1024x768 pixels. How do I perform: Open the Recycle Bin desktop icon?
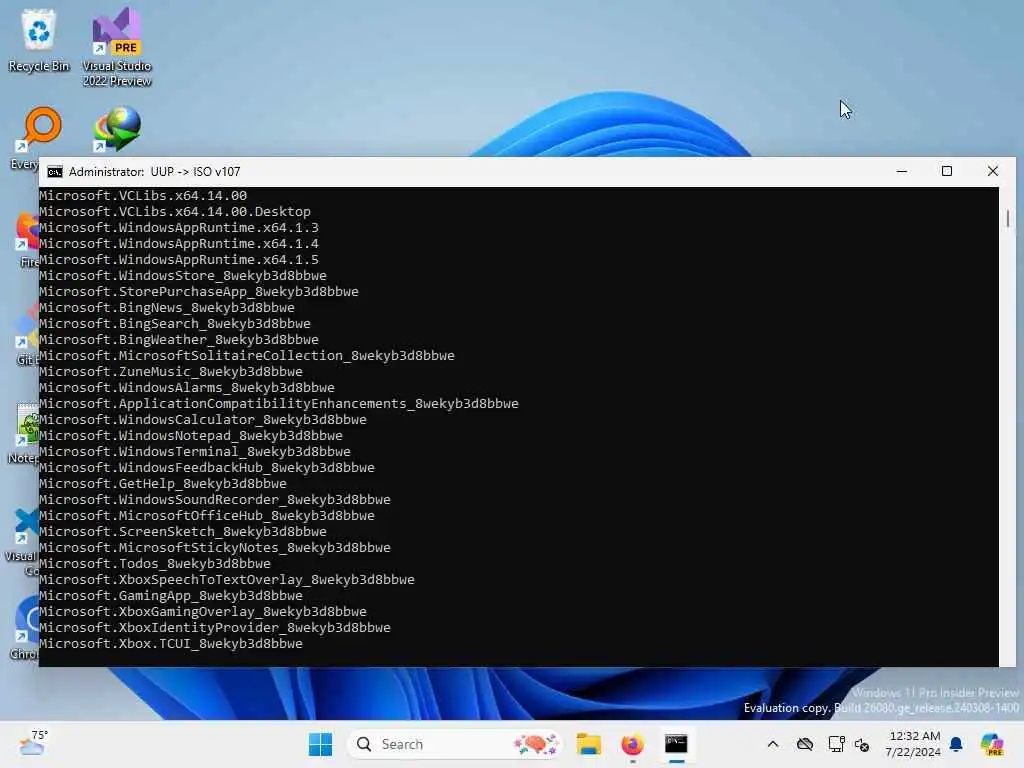point(39,40)
